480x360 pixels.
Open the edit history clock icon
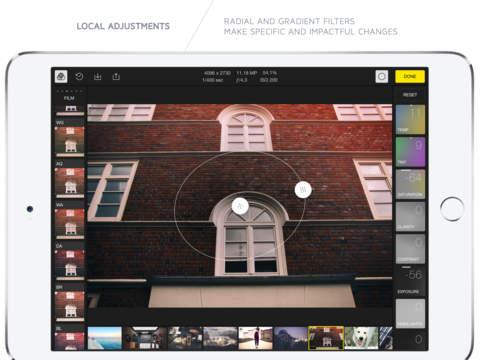(79, 77)
